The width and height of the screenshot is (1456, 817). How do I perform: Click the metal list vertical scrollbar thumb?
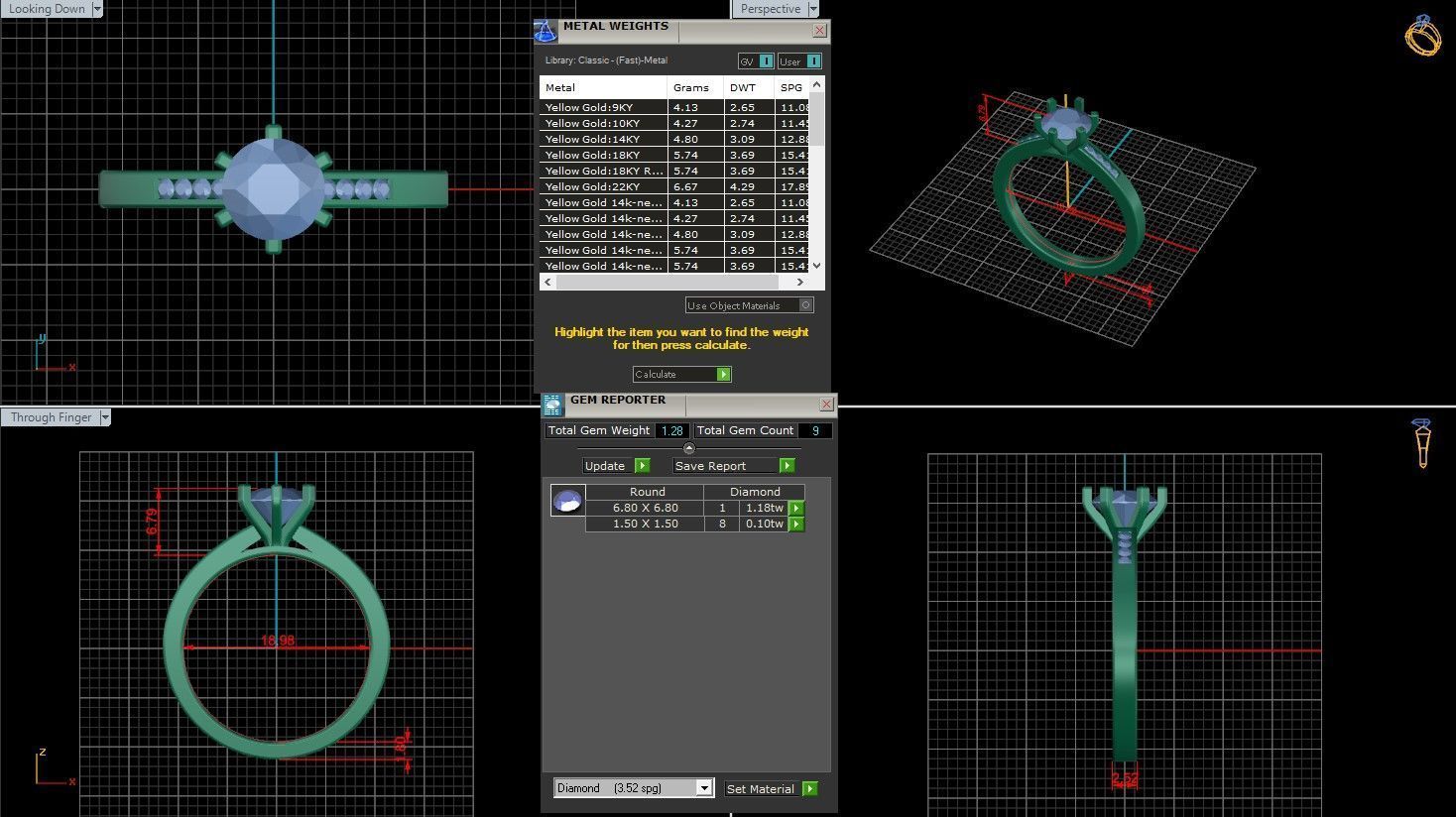click(x=817, y=119)
